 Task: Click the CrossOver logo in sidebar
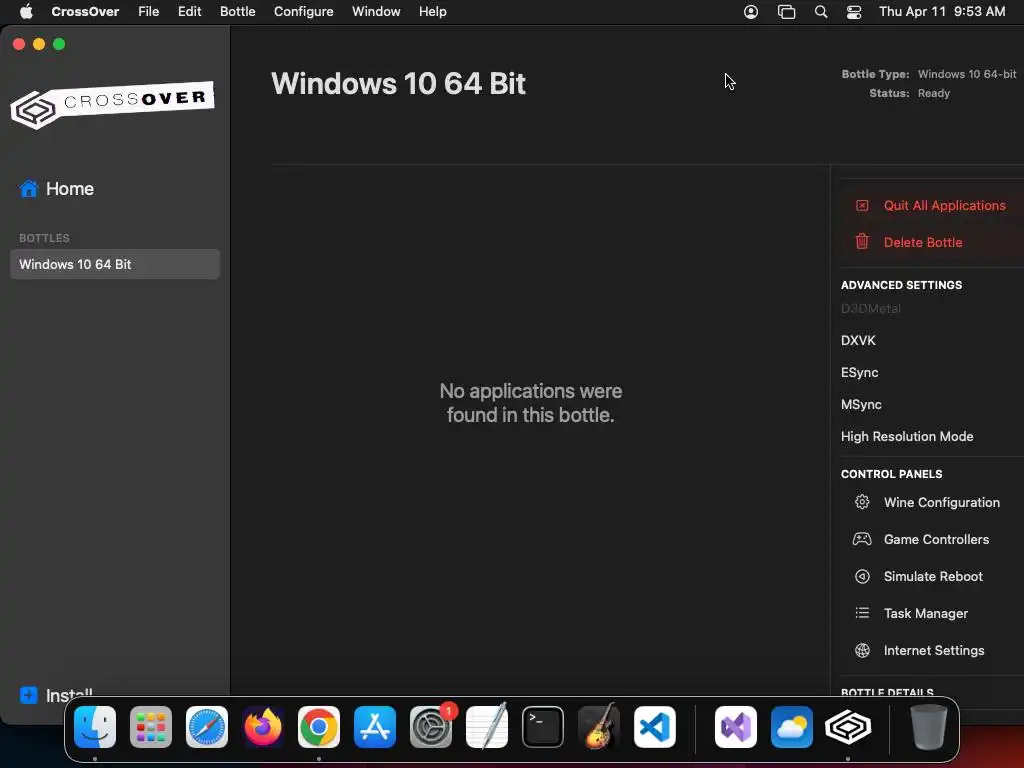[x=112, y=105]
